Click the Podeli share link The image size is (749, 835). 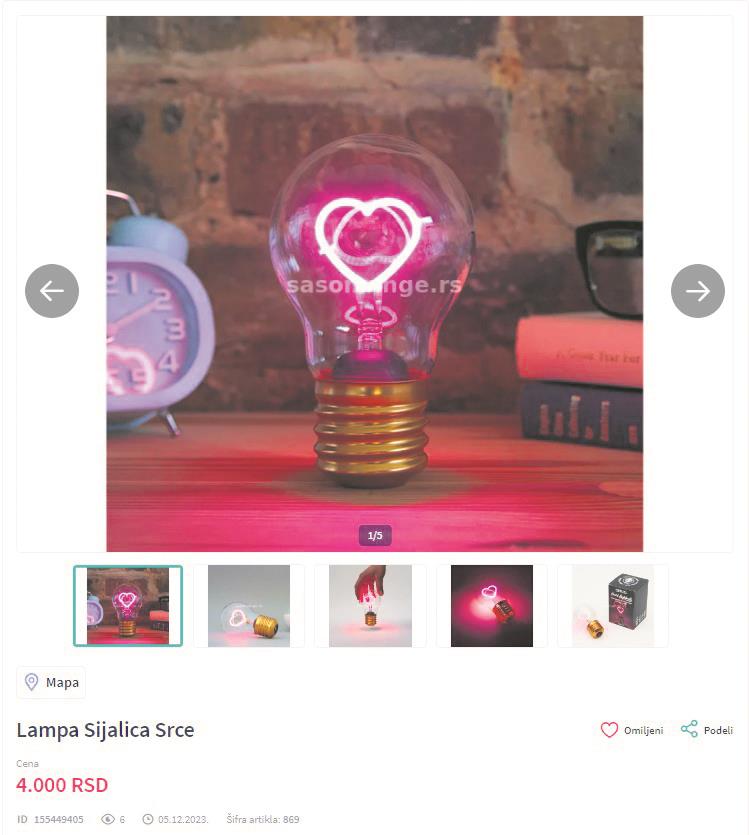(x=706, y=730)
